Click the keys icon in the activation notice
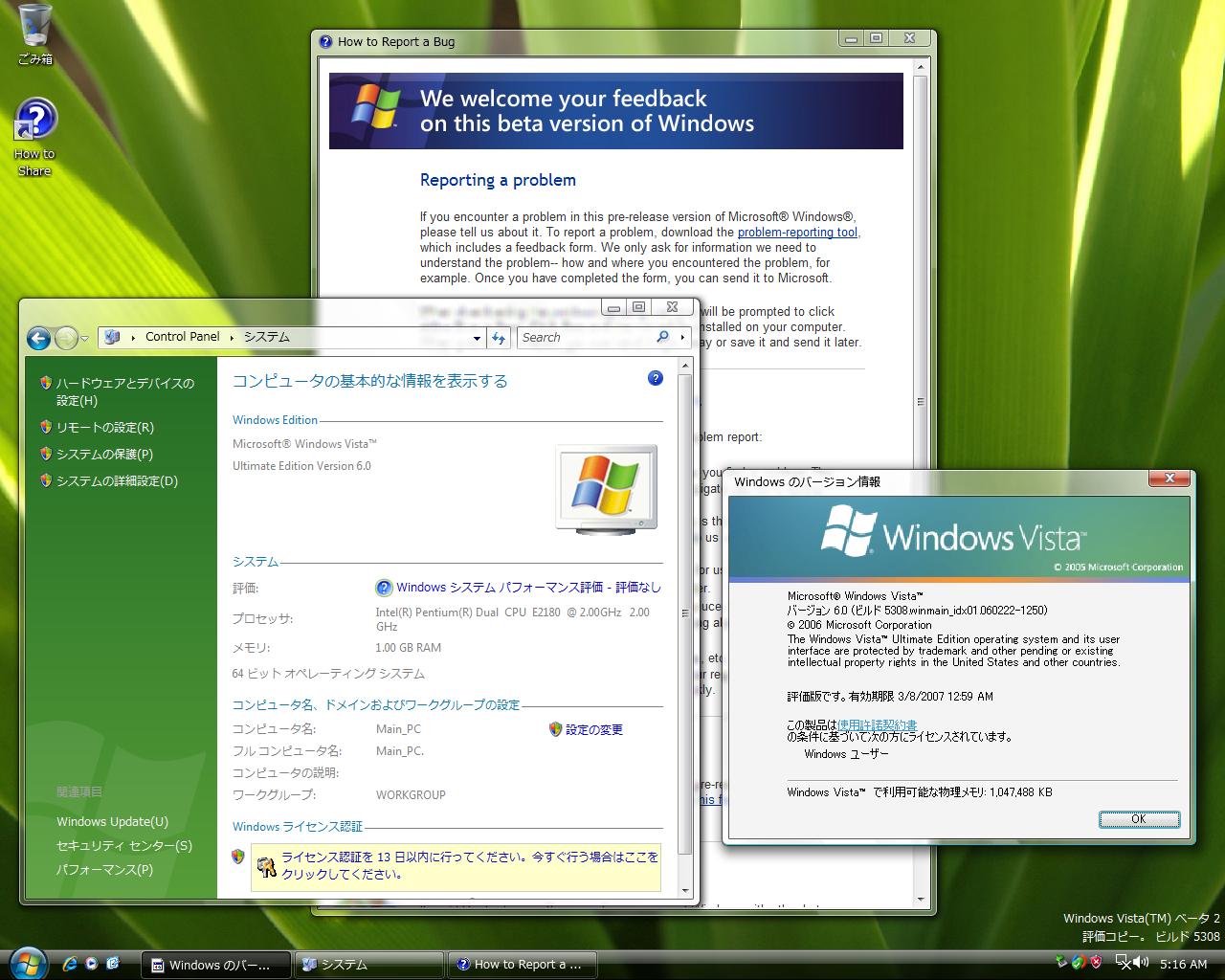The width and height of the screenshot is (1225, 980). coord(267,867)
